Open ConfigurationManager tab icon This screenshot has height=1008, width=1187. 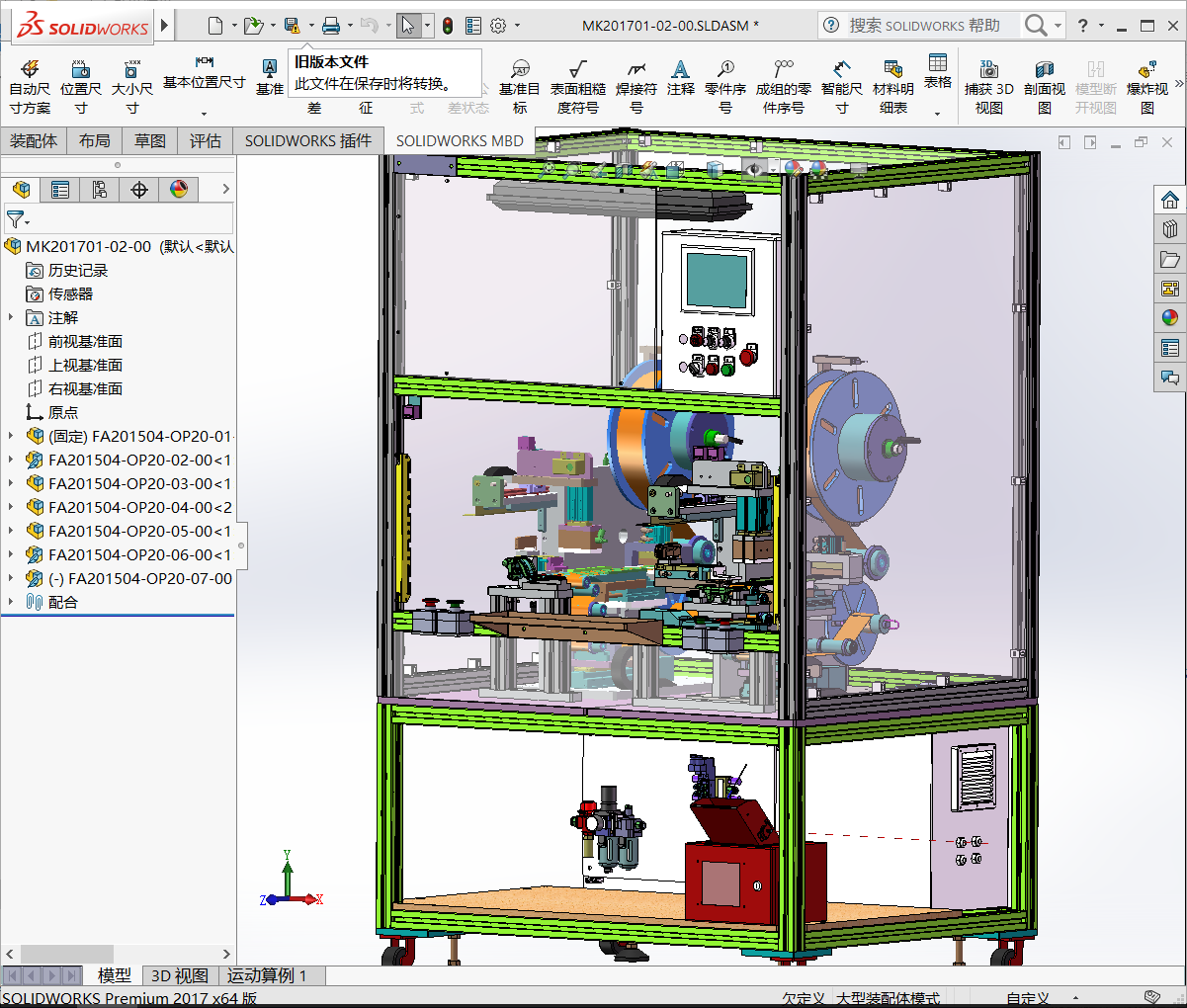point(100,189)
